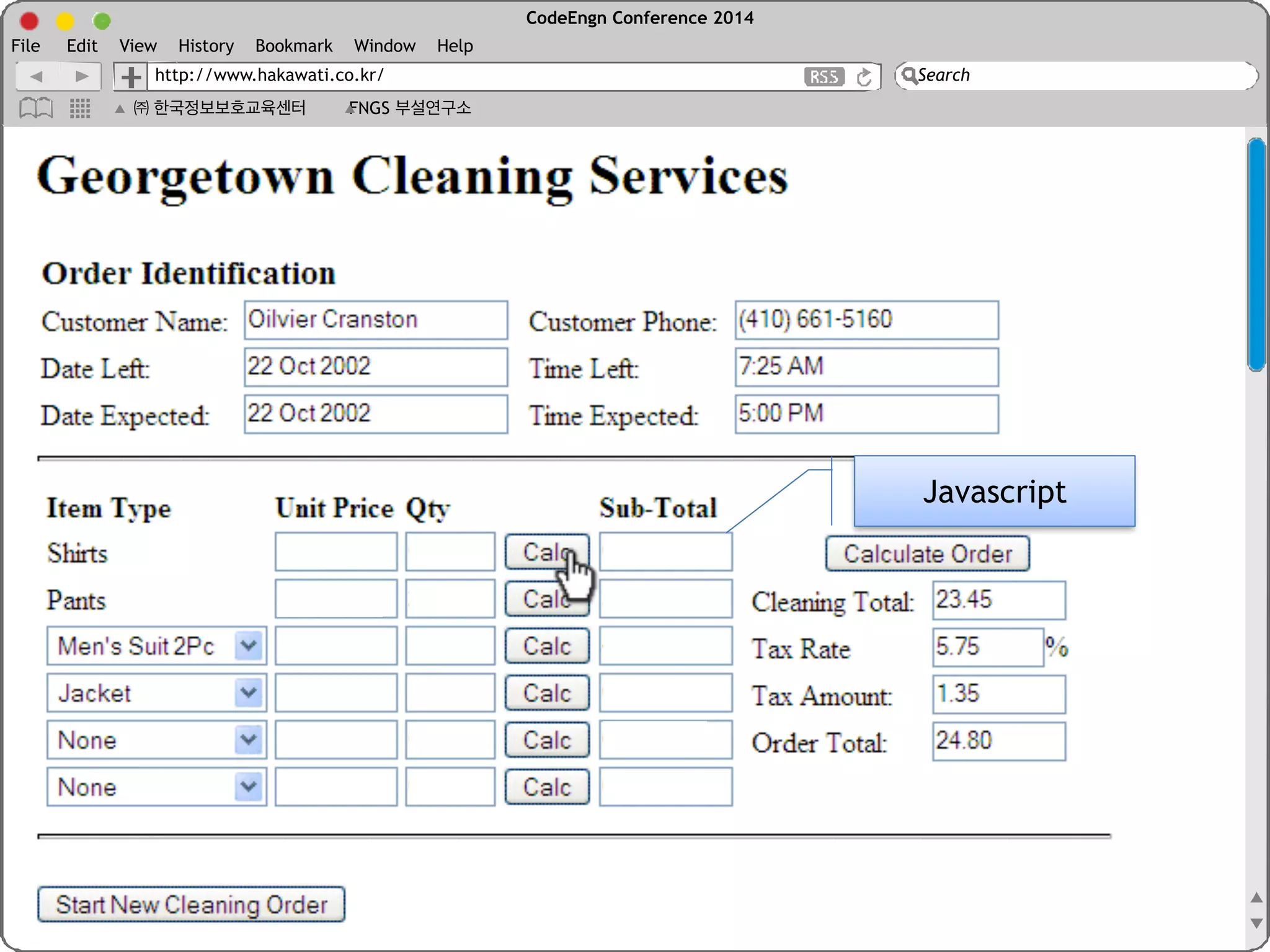Click the Shirts Unit Price field
The height and width of the screenshot is (952, 1270).
point(335,552)
